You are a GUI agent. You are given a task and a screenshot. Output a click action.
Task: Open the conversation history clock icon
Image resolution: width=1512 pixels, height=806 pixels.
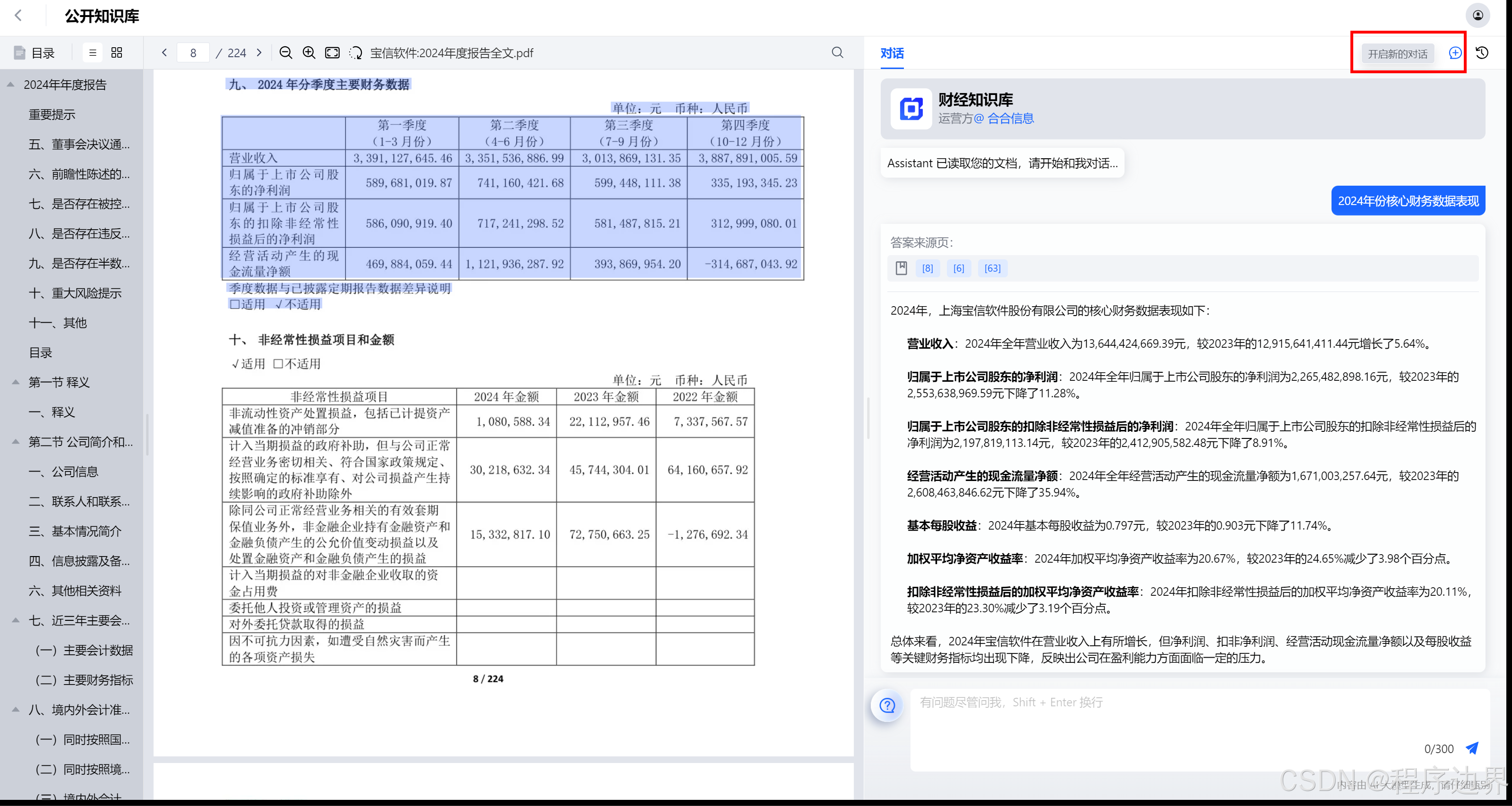click(1482, 53)
